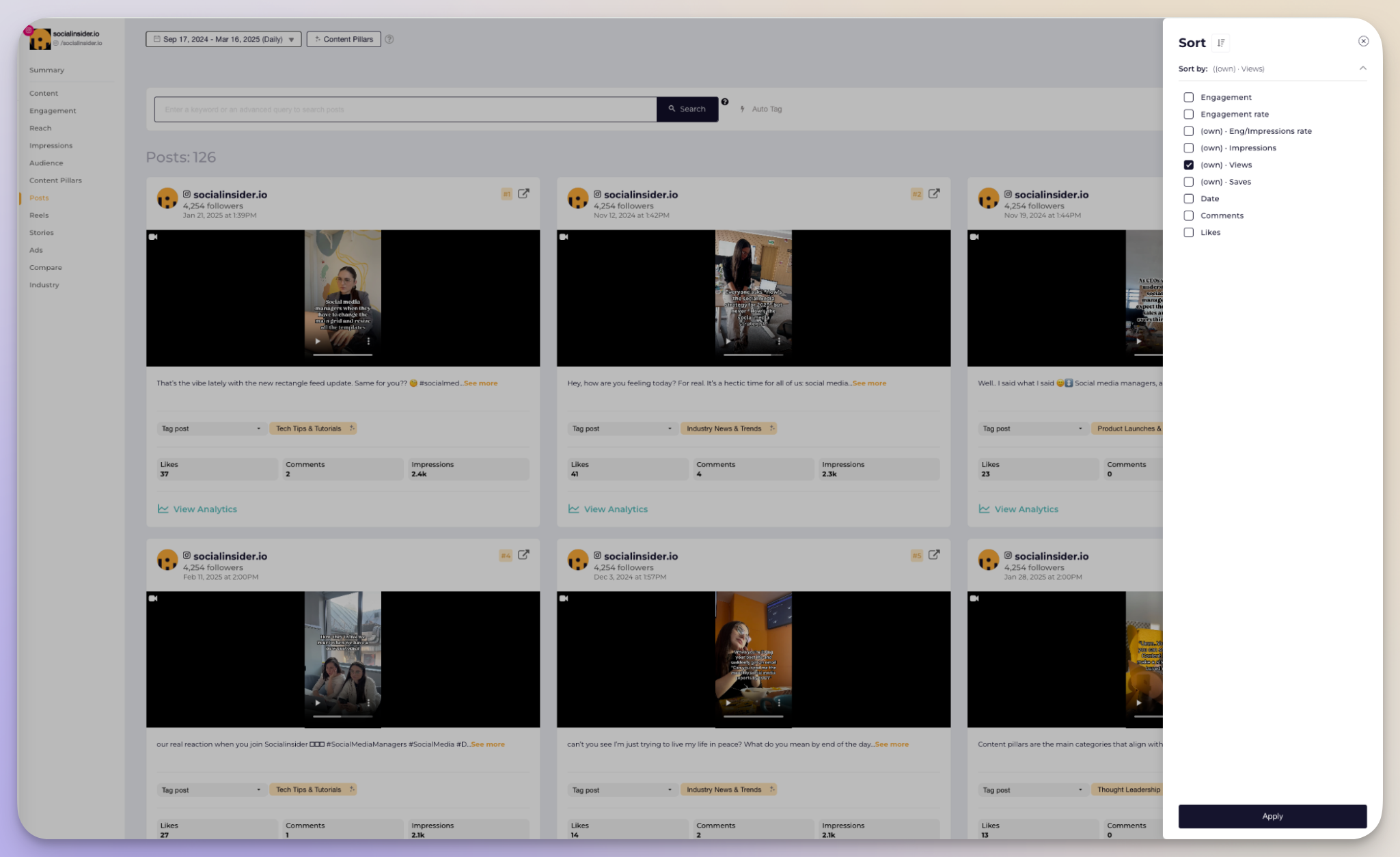Run the post Search
Image resolution: width=1400 pixels, height=857 pixels.
tap(687, 109)
